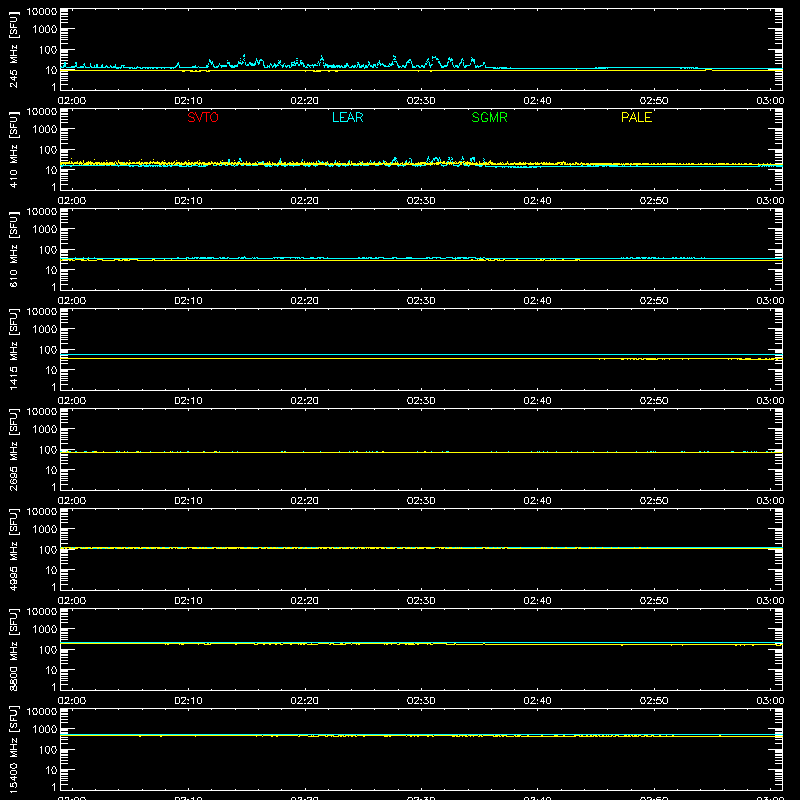Click the 10000 y-tick on 245 MHz plot
The width and height of the screenshot is (800, 800).
(42, 12)
